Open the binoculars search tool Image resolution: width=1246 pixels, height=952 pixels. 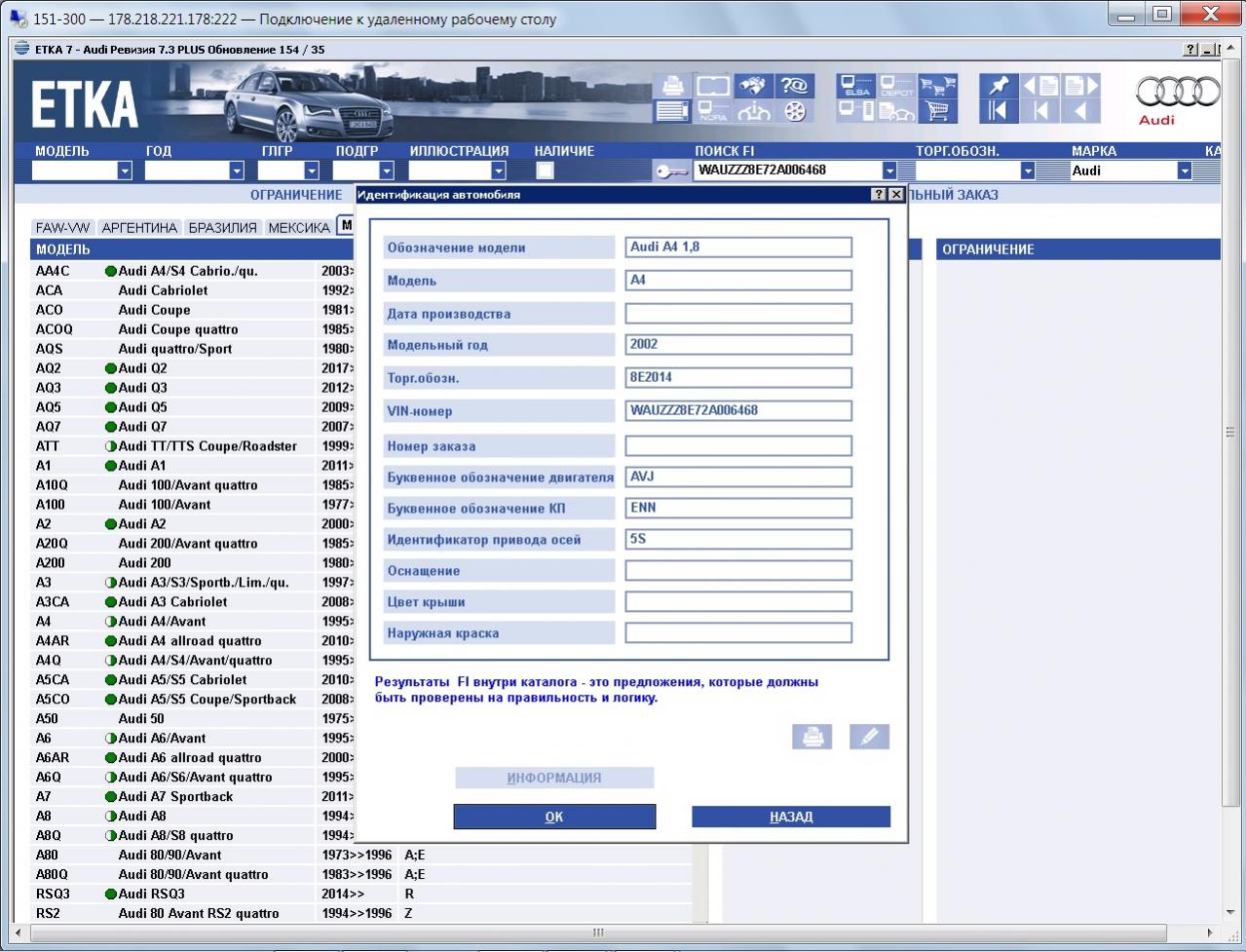tap(753, 86)
